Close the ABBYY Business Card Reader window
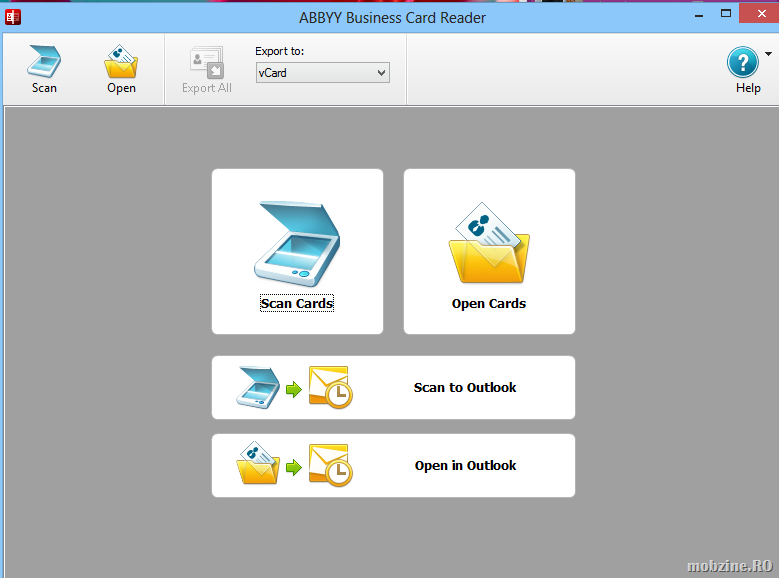The image size is (779, 578). point(760,14)
